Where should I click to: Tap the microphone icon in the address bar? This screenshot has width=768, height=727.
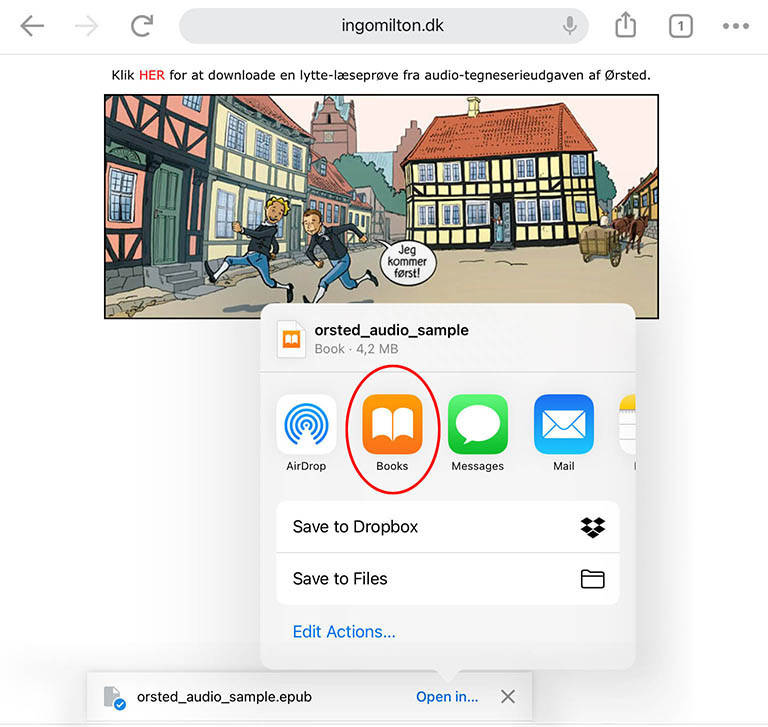pos(570,25)
